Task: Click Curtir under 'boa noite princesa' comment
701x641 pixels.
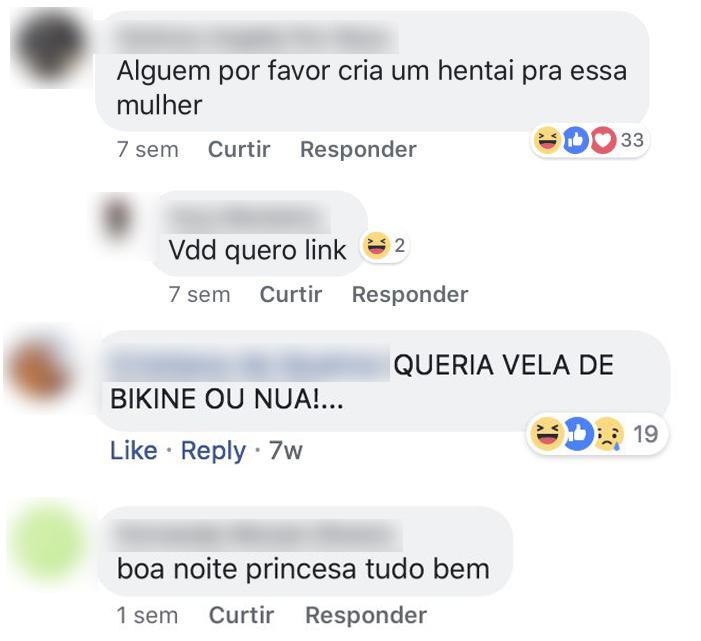Action: click(x=241, y=616)
